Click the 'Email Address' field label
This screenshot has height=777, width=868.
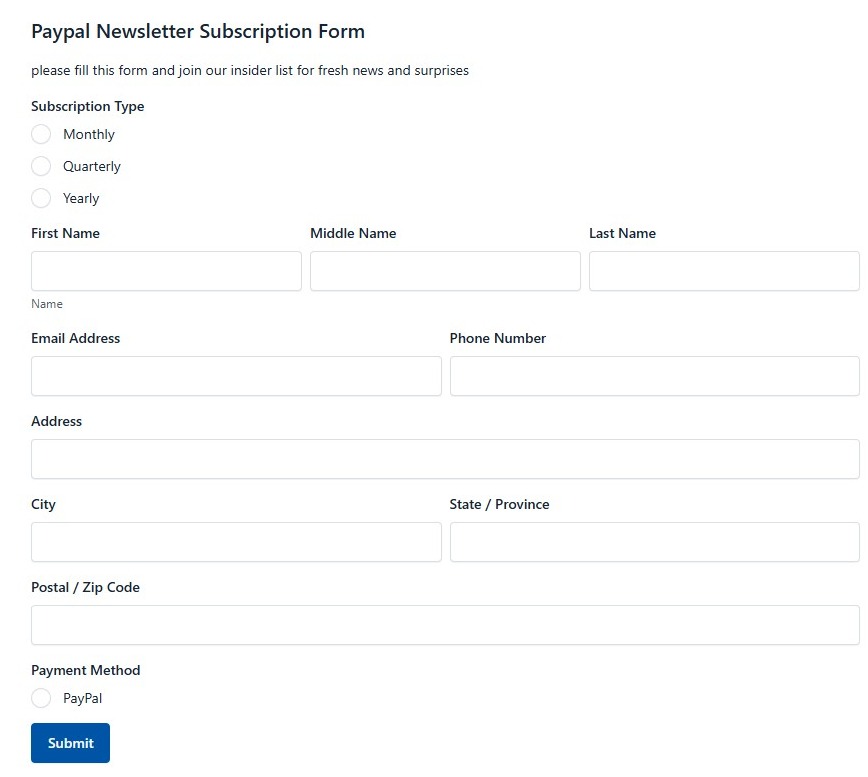75,338
